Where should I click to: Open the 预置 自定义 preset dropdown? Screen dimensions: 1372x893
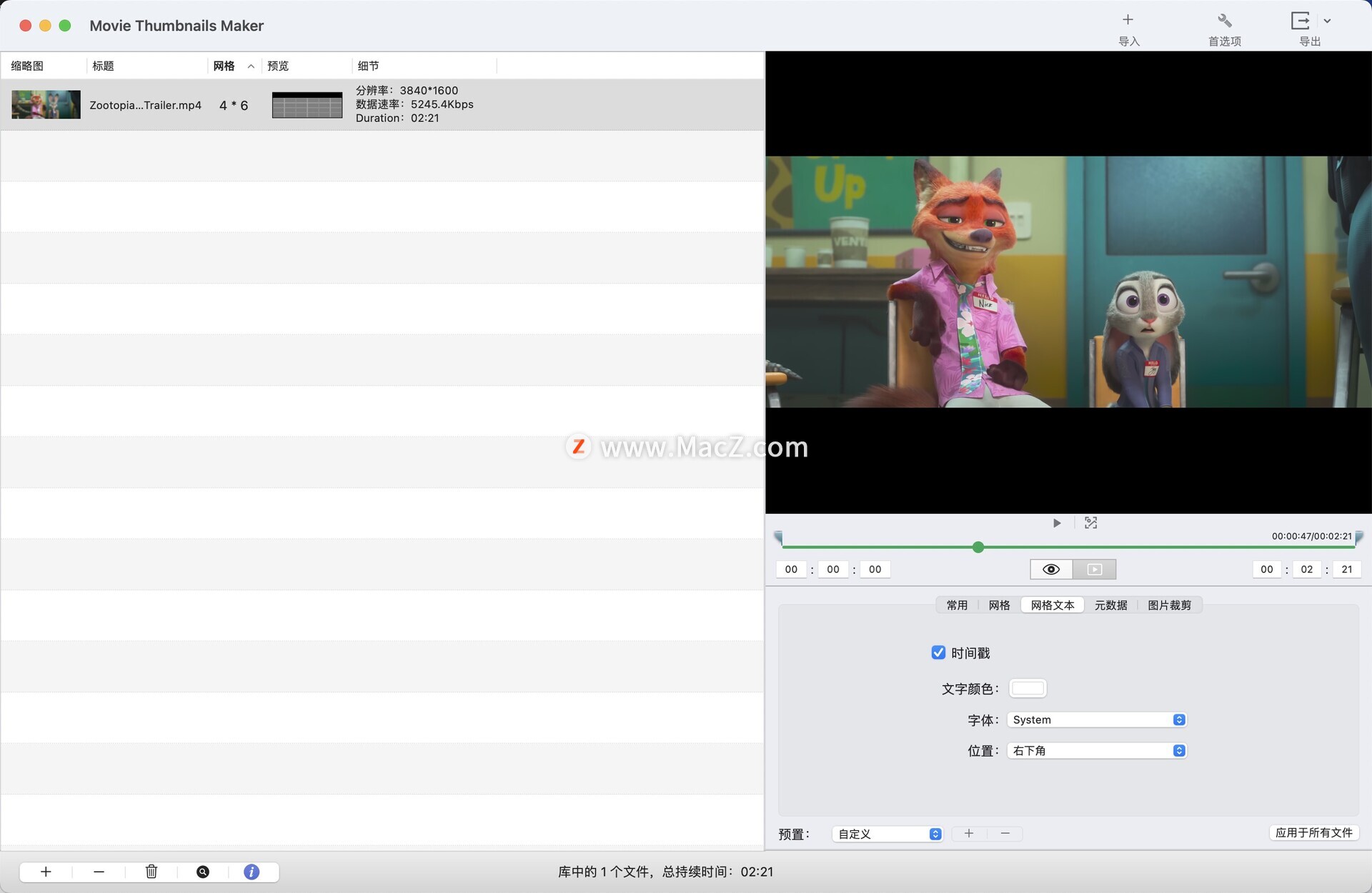tap(888, 834)
